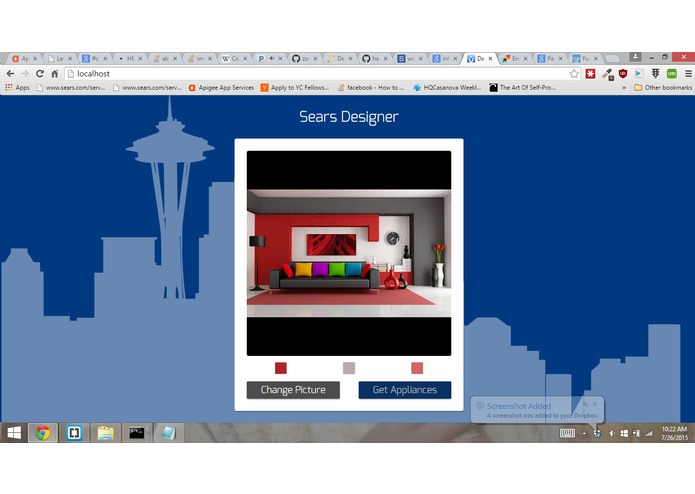Click the Chrome user profile button
The height and width of the screenshot is (494, 695).
click(x=635, y=57)
